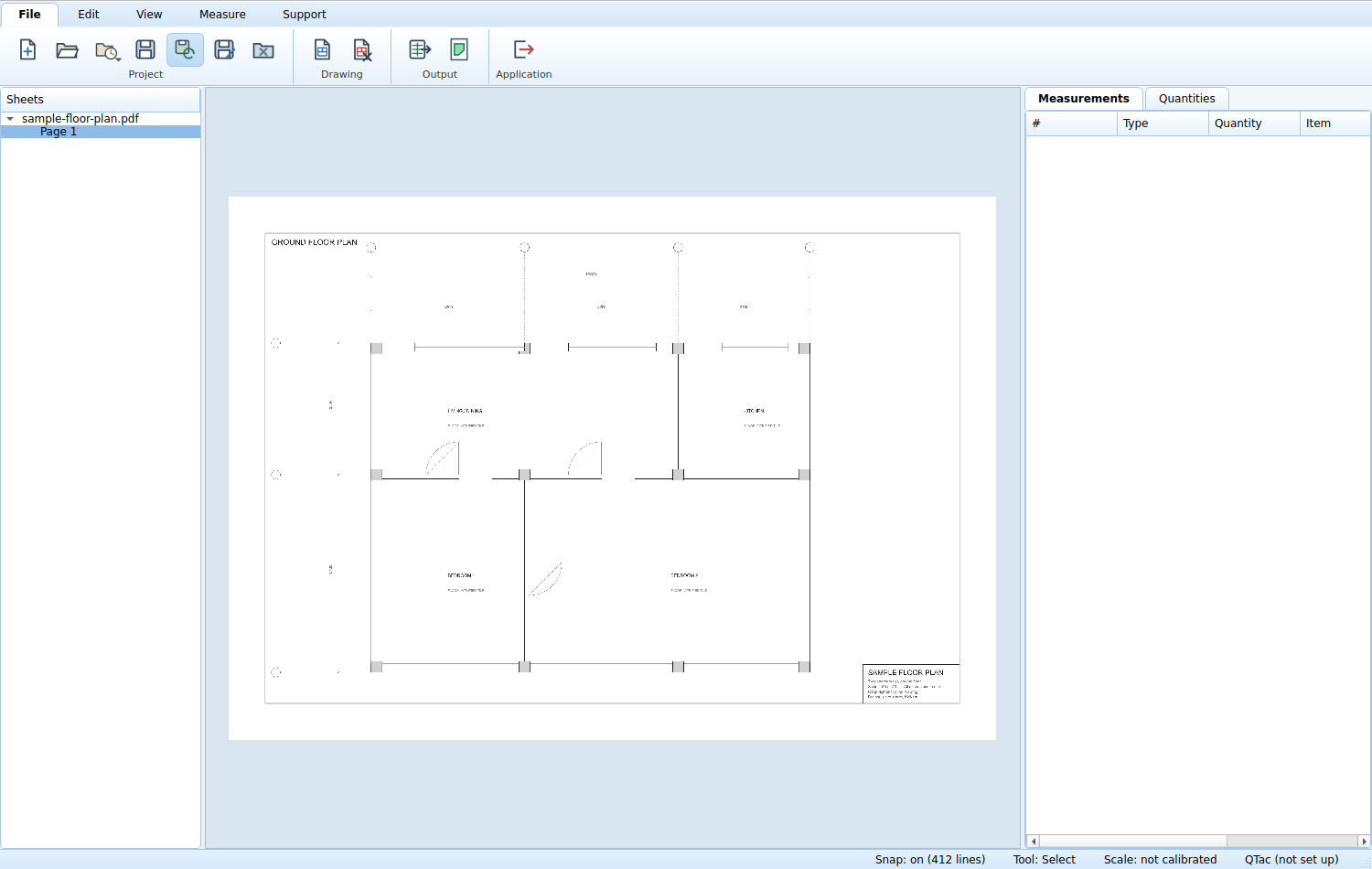This screenshot has width=1372, height=869.
Task: Add a drawing document
Action: click(323, 49)
